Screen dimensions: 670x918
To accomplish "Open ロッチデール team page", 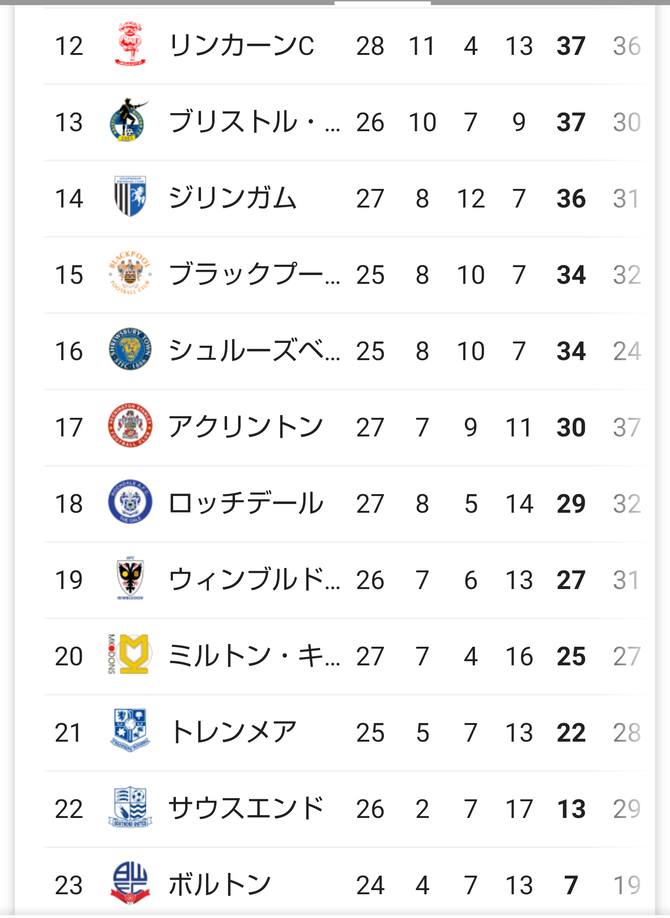I will [245, 503].
